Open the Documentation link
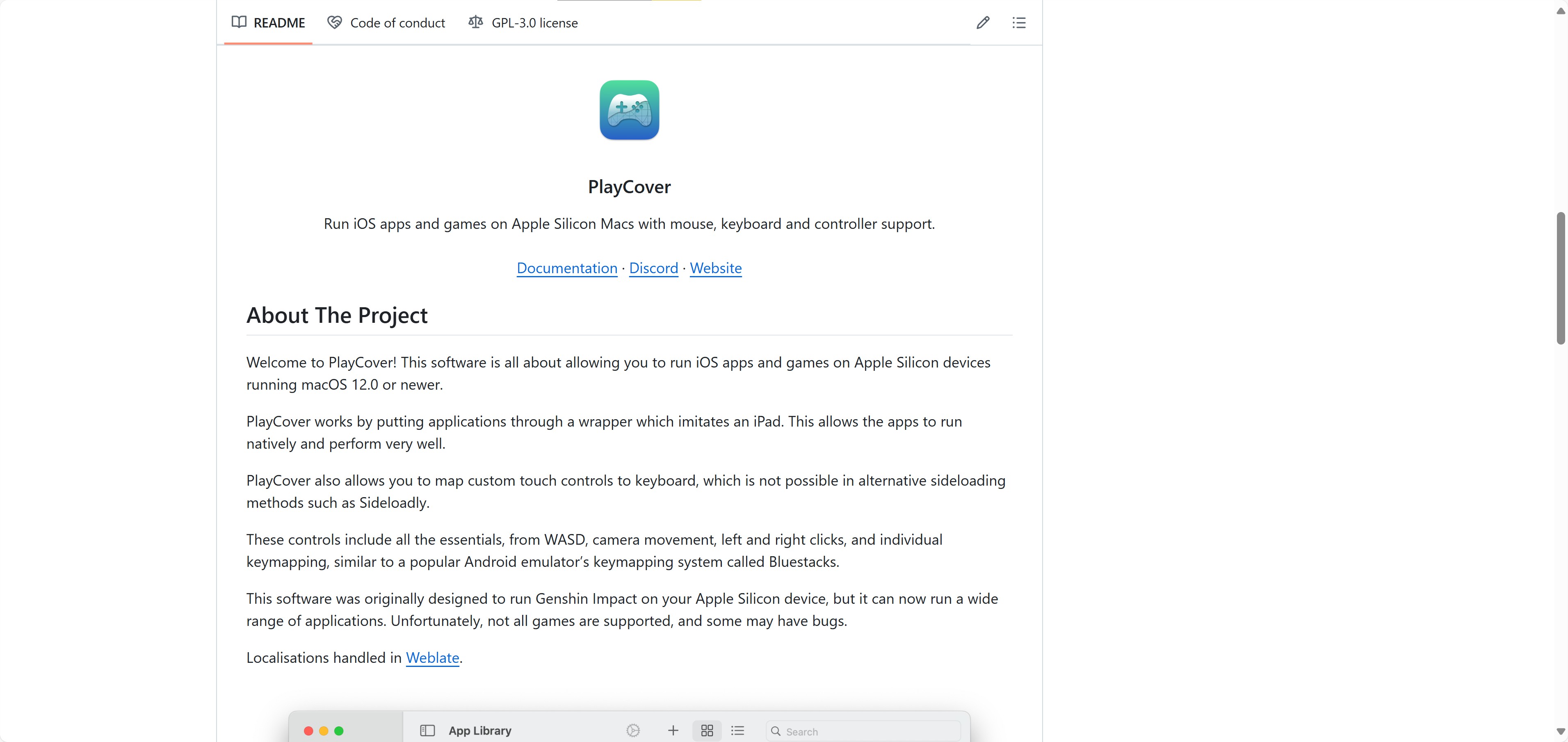 click(567, 268)
